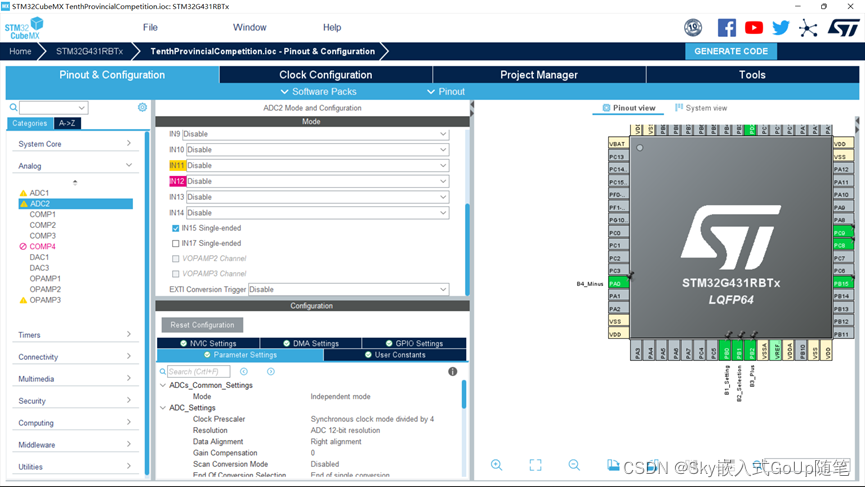Open the Twitter bird icon

[781, 28]
